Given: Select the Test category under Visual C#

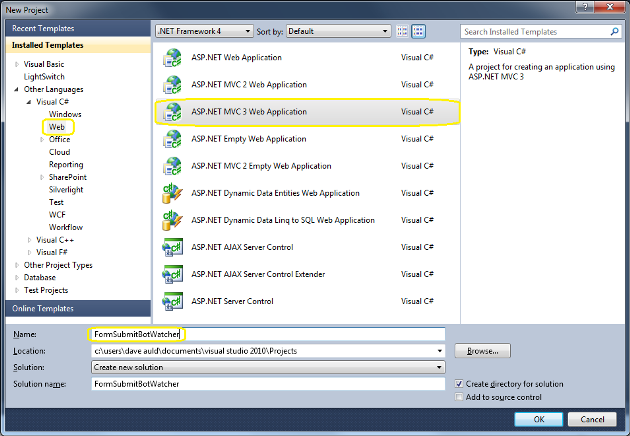Looking at the screenshot, I should [x=56, y=202].
